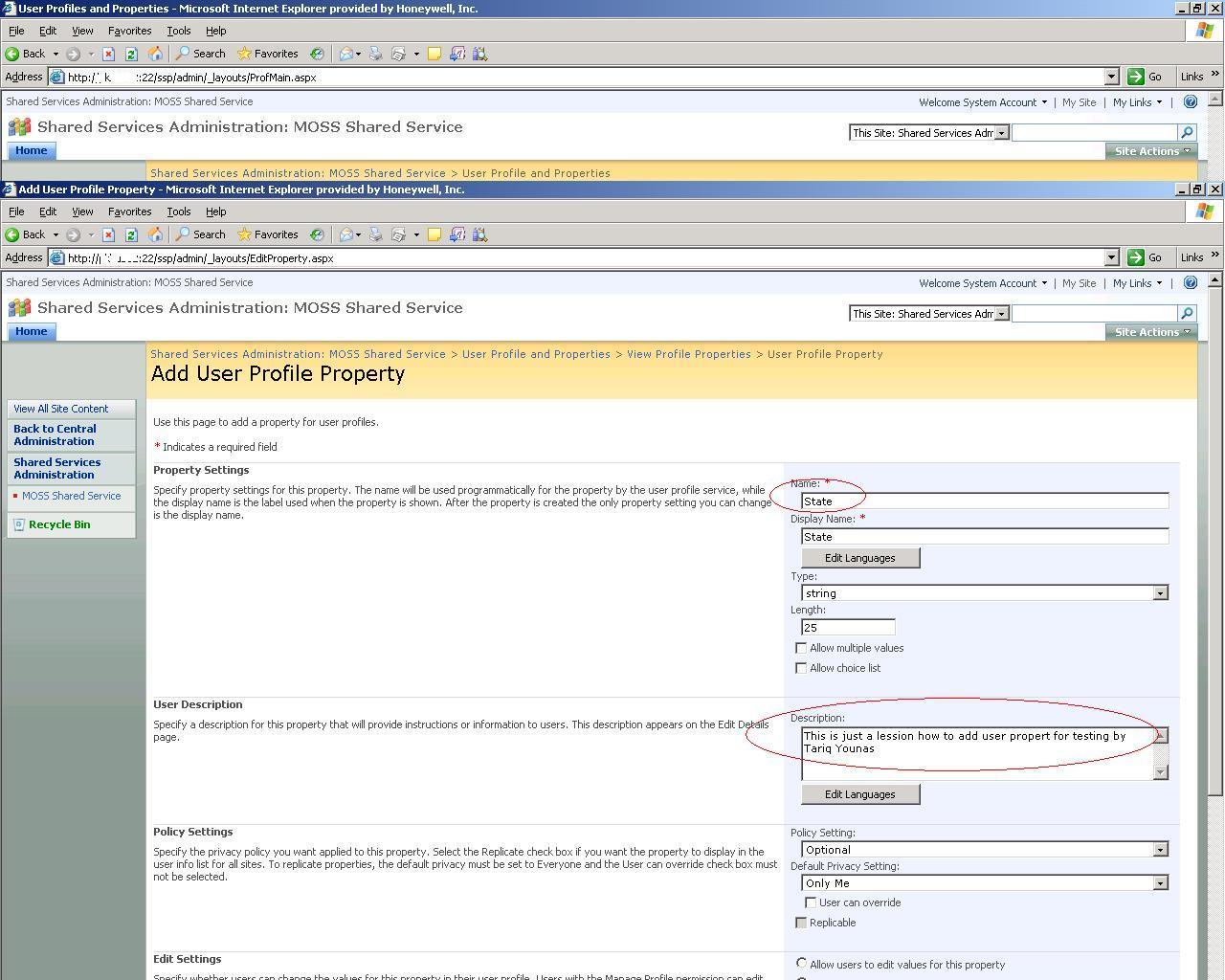This screenshot has width=1225, height=980.
Task: Enable Allow choice list checkbox
Action: (801, 668)
